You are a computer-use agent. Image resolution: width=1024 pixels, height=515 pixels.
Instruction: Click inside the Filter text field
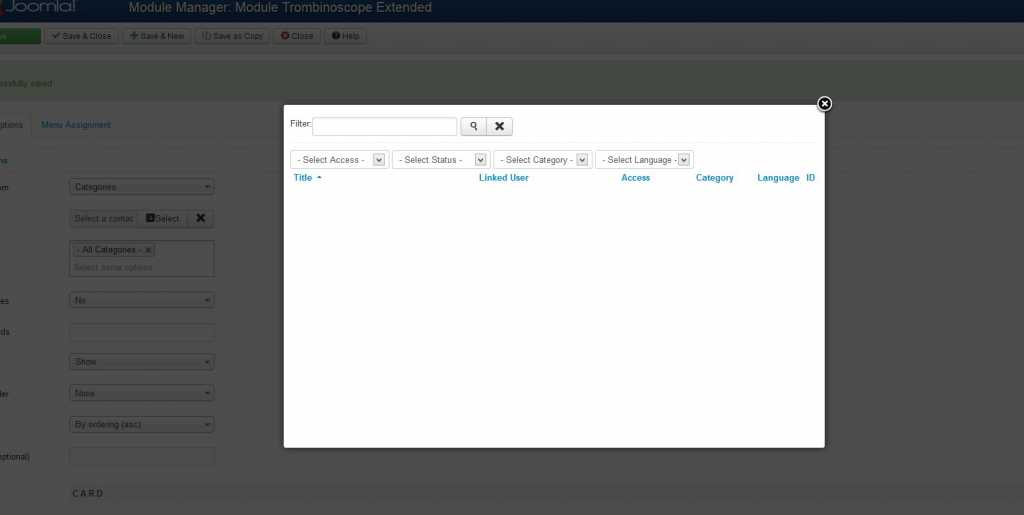(384, 126)
